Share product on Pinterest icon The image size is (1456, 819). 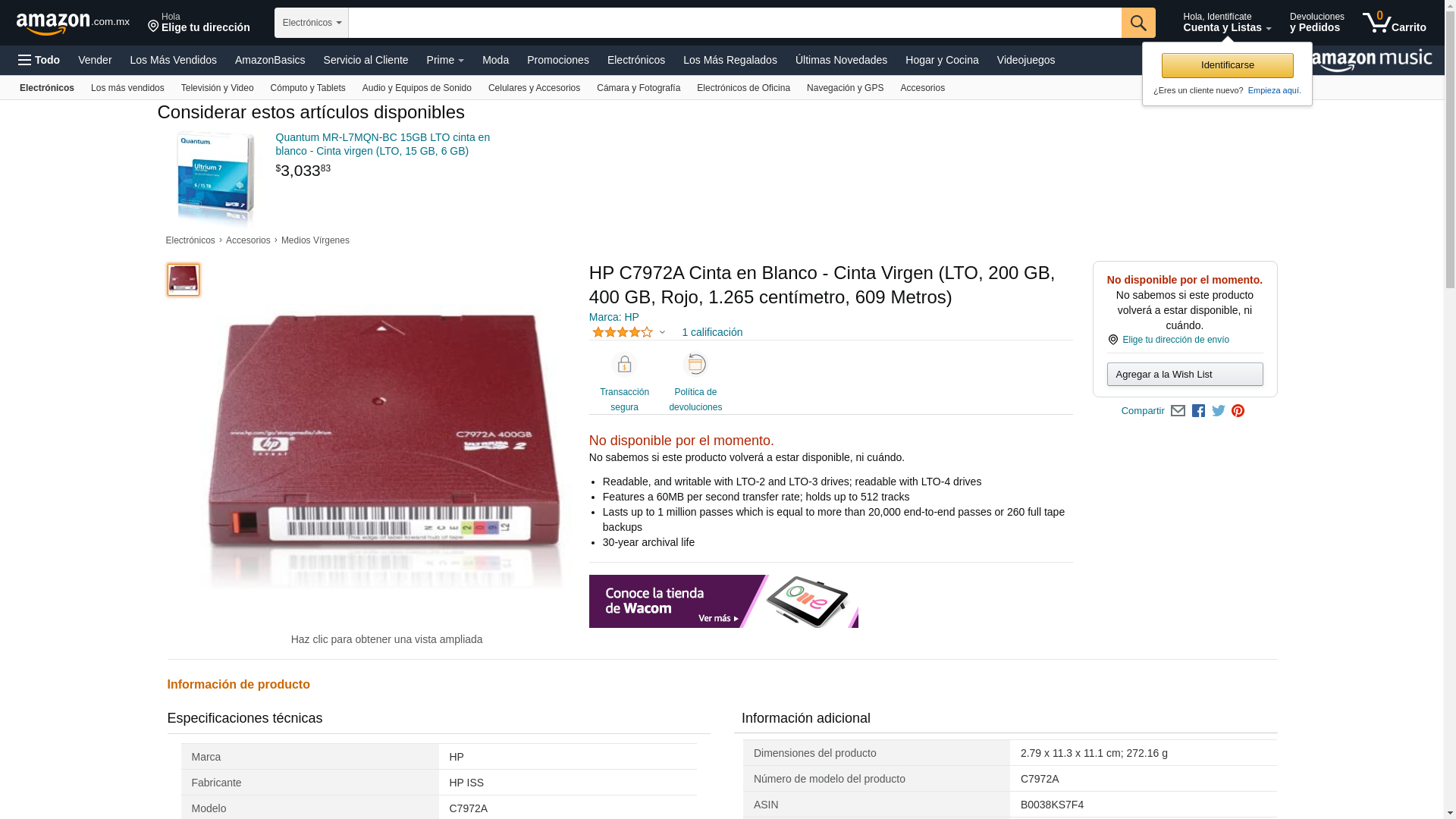click(x=1238, y=411)
